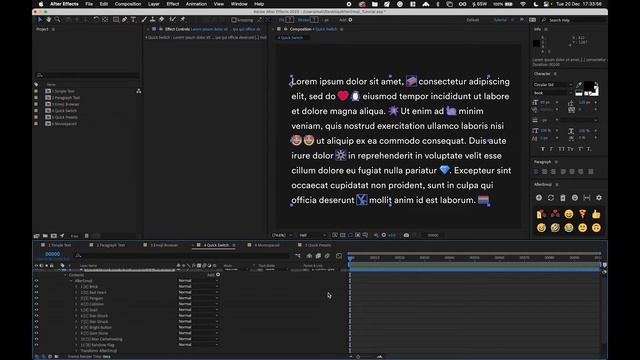
Task: Click the timeline composition mini-flowchart icon
Action: (x=298, y=256)
